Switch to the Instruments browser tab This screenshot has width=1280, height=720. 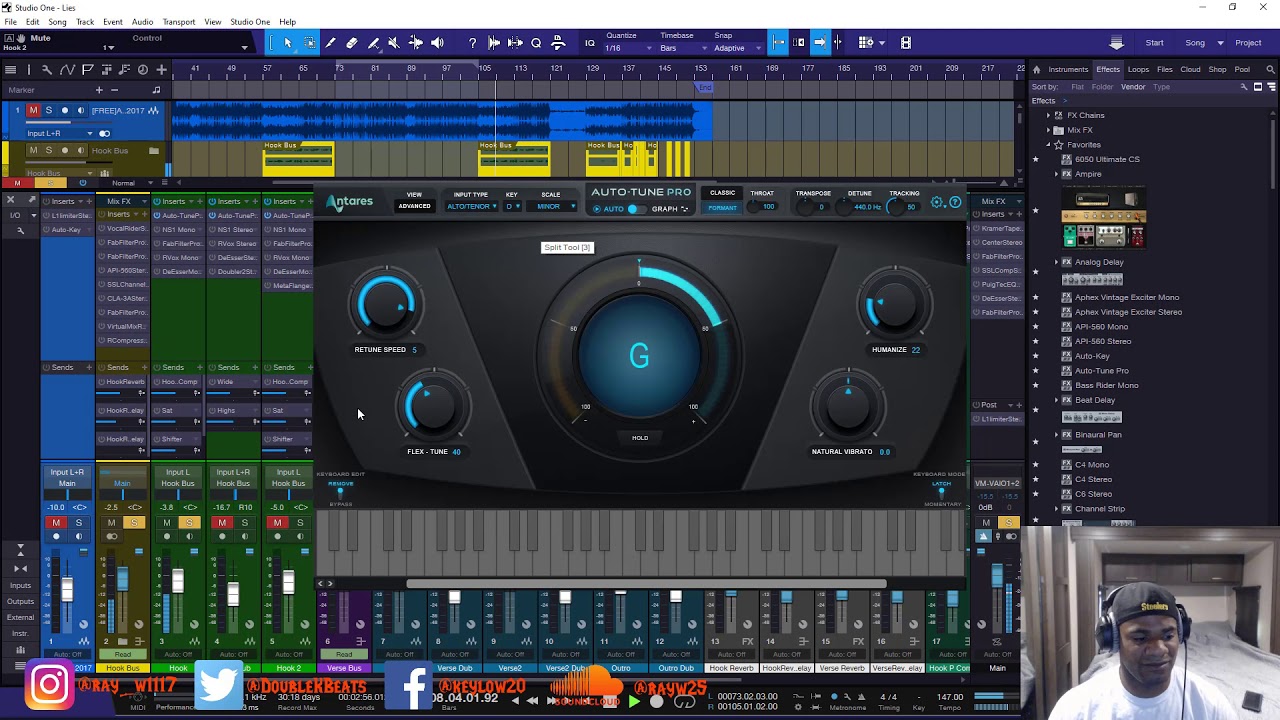point(1068,69)
